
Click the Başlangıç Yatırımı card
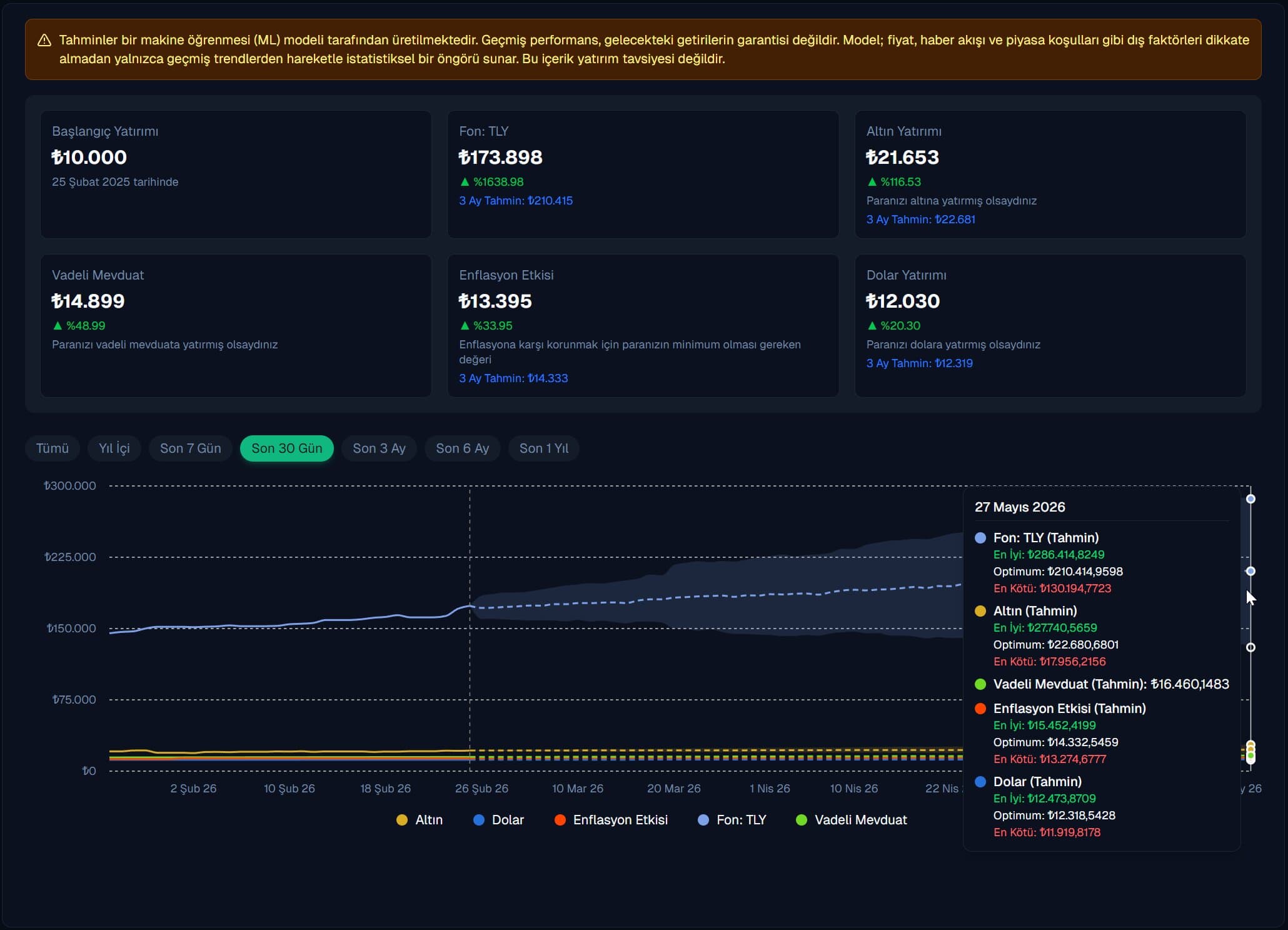click(236, 174)
